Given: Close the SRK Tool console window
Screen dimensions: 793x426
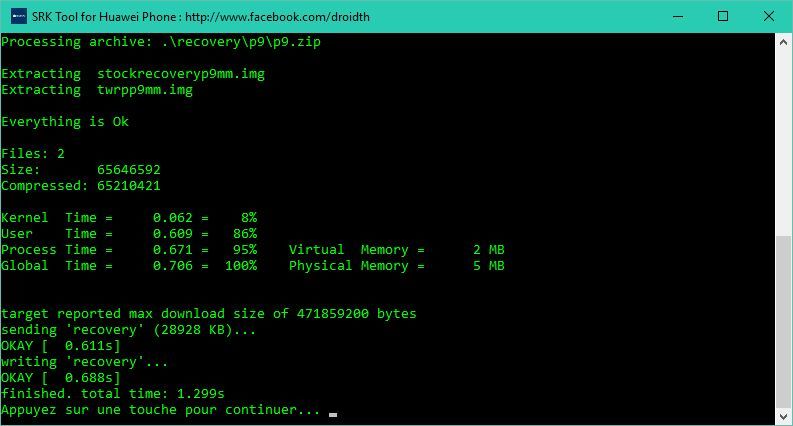Looking at the screenshot, I should [x=769, y=16].
